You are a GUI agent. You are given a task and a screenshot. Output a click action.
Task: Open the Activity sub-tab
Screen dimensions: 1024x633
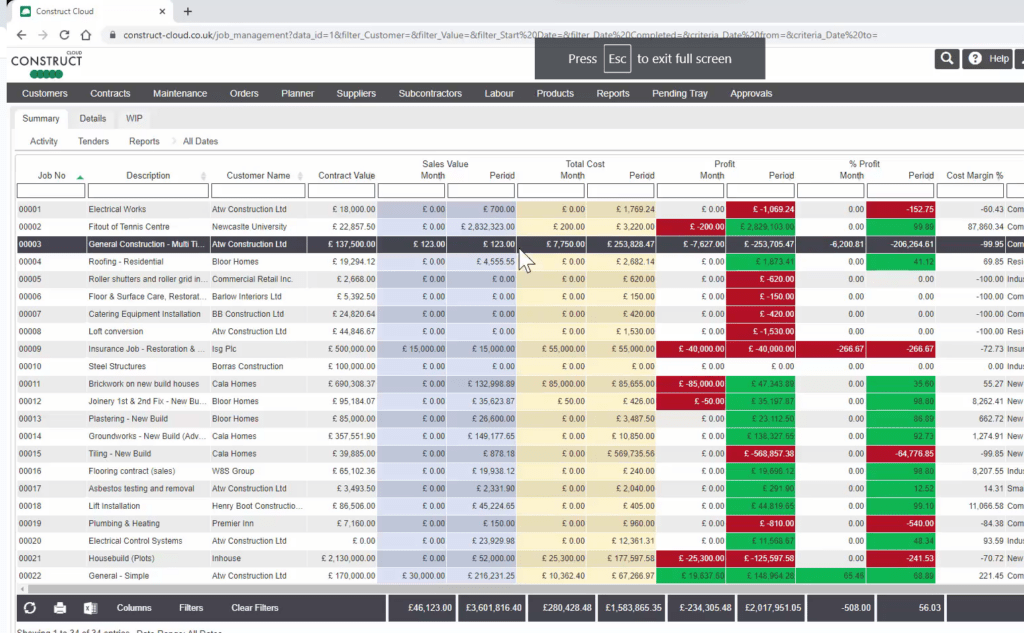[44, 141]
